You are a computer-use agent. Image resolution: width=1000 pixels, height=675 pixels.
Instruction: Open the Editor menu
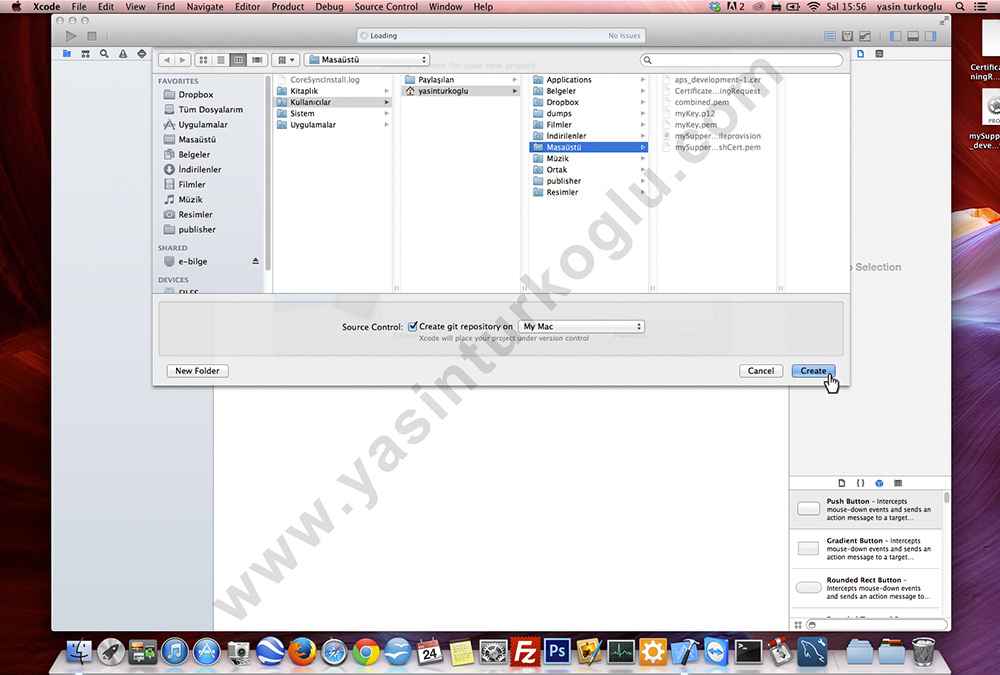(247, 6)
